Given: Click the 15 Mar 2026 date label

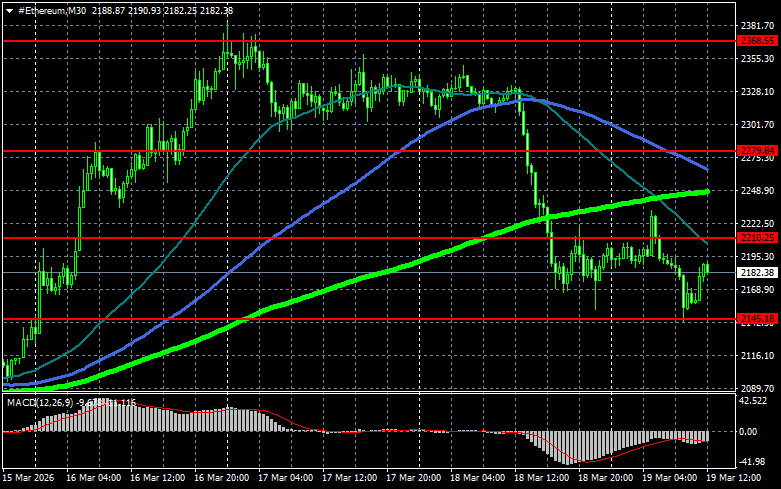Looking at the screenshot, I should coord(28,478).
